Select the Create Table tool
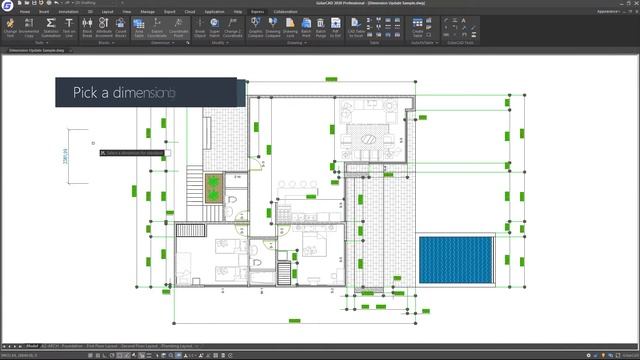 point(418,28)
